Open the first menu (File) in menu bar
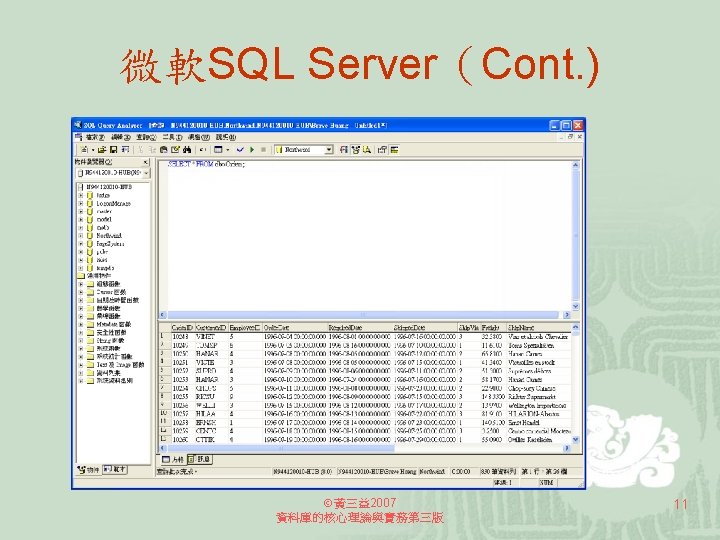This screenshot has height=540, width=720. (x=95, y=137)
